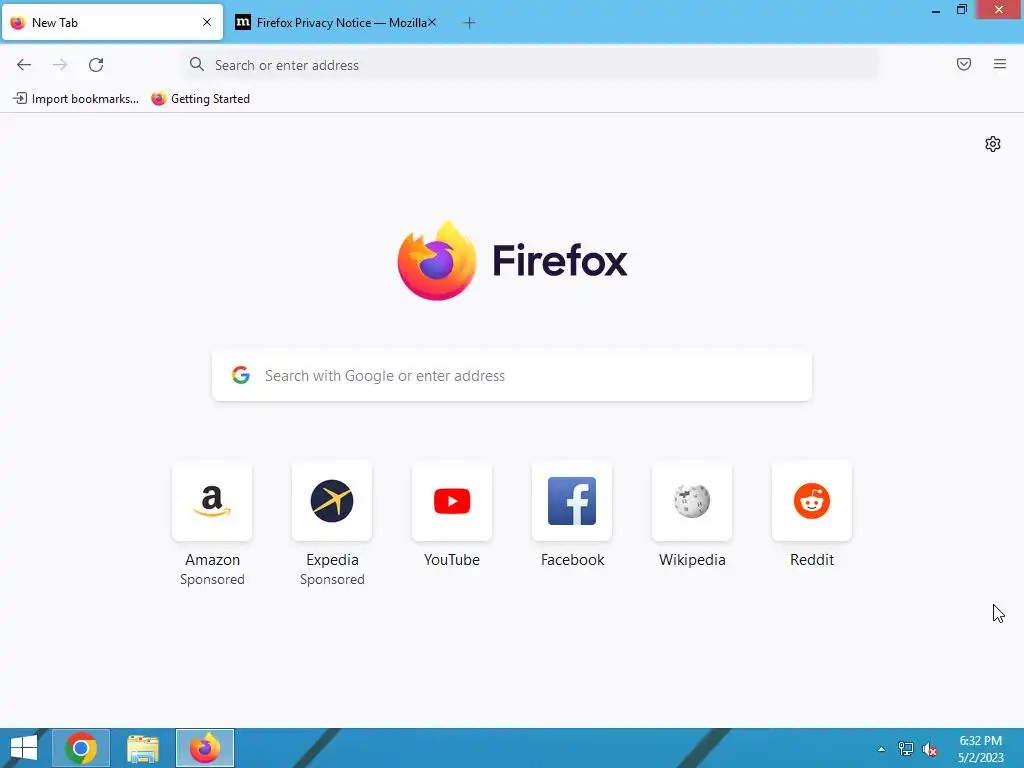Viewport: 1024px width, 768px height.
Task: Focus the top address bar field
Action: point(529,65)
